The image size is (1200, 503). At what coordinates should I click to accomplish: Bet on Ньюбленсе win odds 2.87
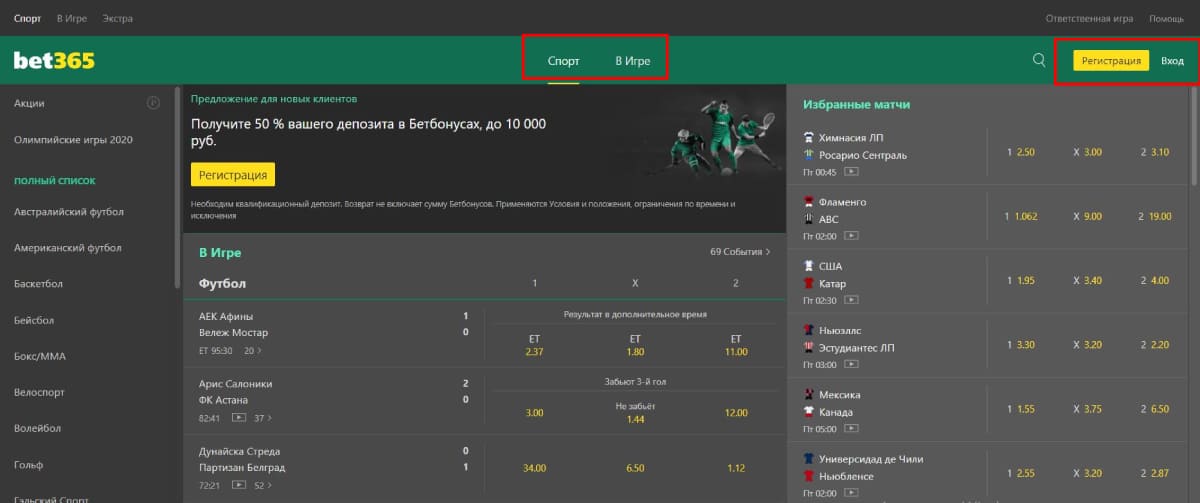tap(1154, 473)
